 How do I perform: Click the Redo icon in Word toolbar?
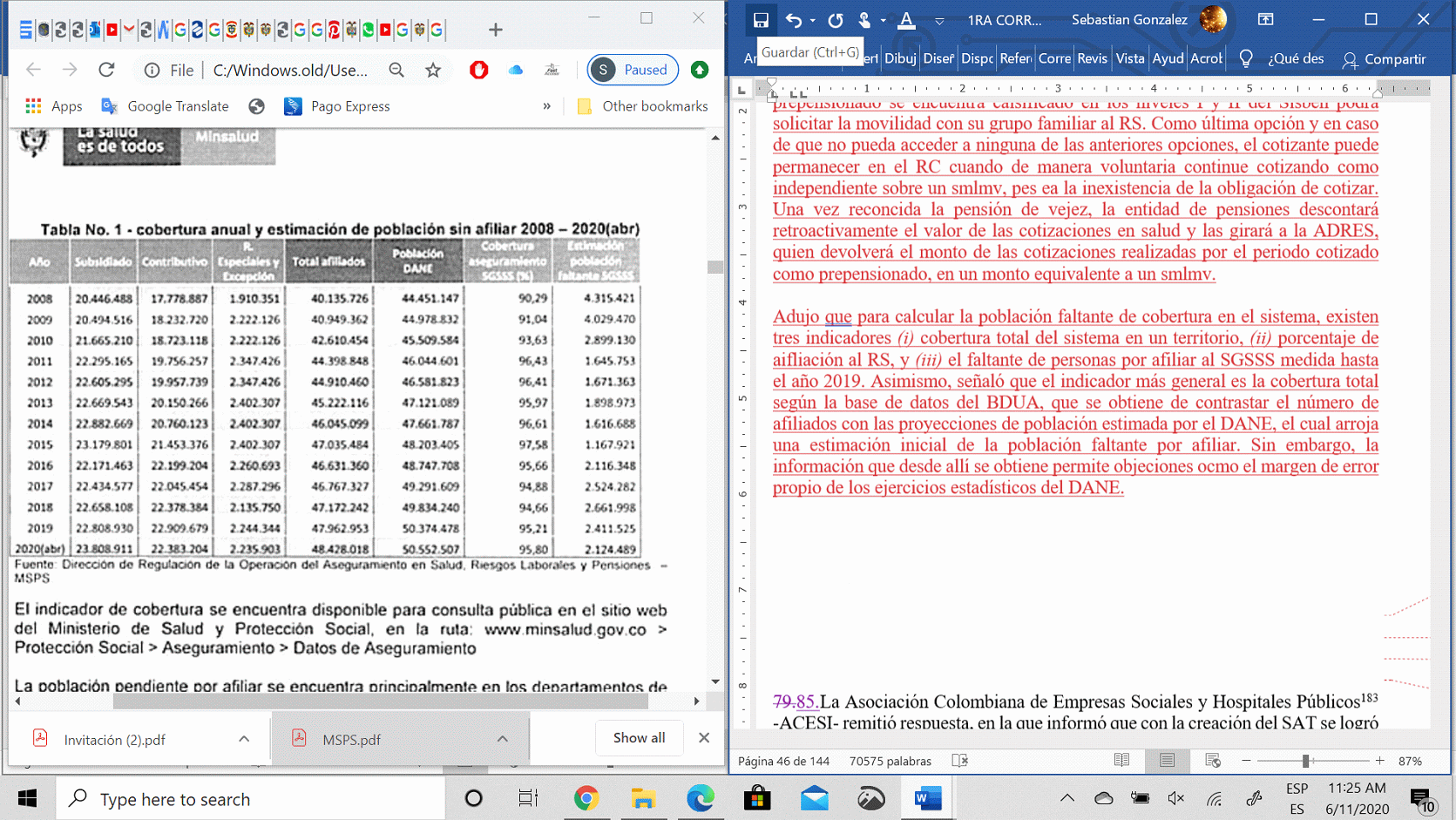[836, 20]
